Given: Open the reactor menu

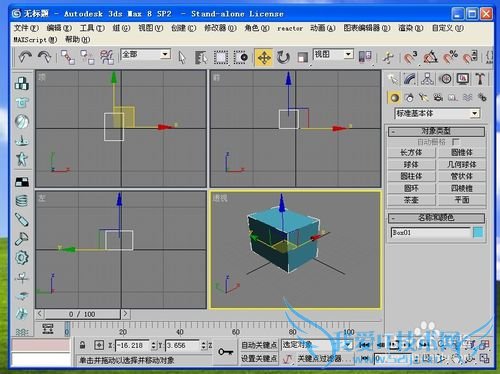Looking at the screenshot, I should coord(290,28).
